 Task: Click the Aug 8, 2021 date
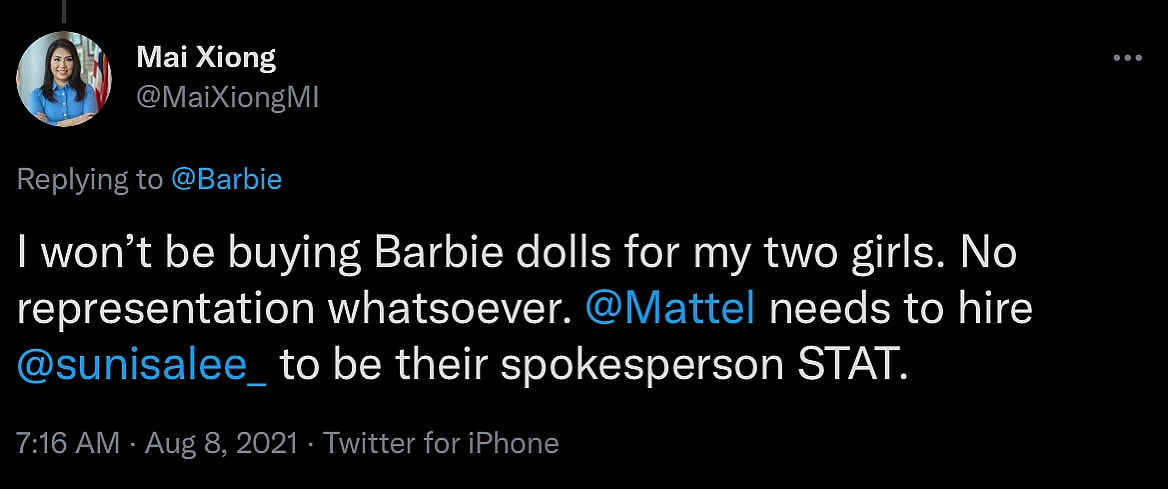[221, 443]
